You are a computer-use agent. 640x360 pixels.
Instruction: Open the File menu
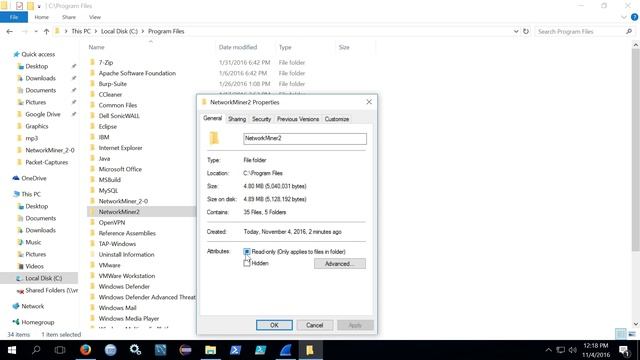tap(14, 17)
